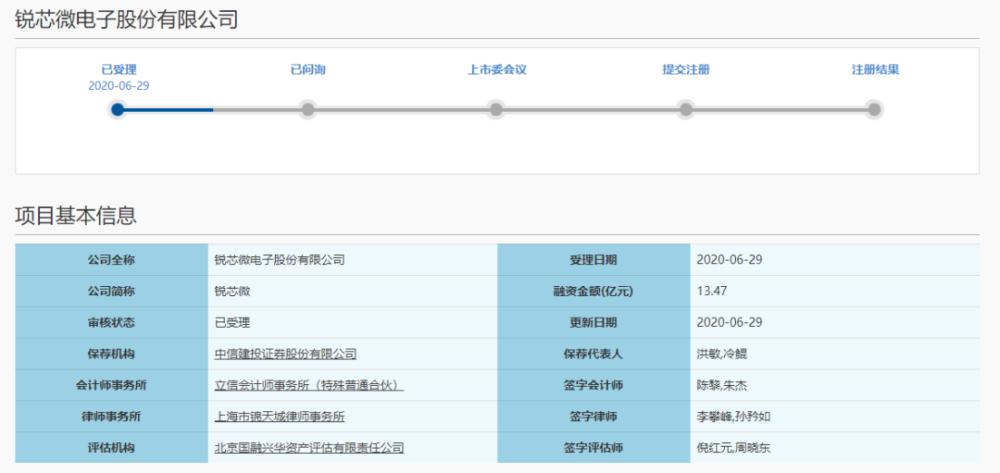This screenshot has width=1000, height=473.
Task: Click the 项目基本信息 section heading
Action: pyautogui.click(x=75, y=215)
